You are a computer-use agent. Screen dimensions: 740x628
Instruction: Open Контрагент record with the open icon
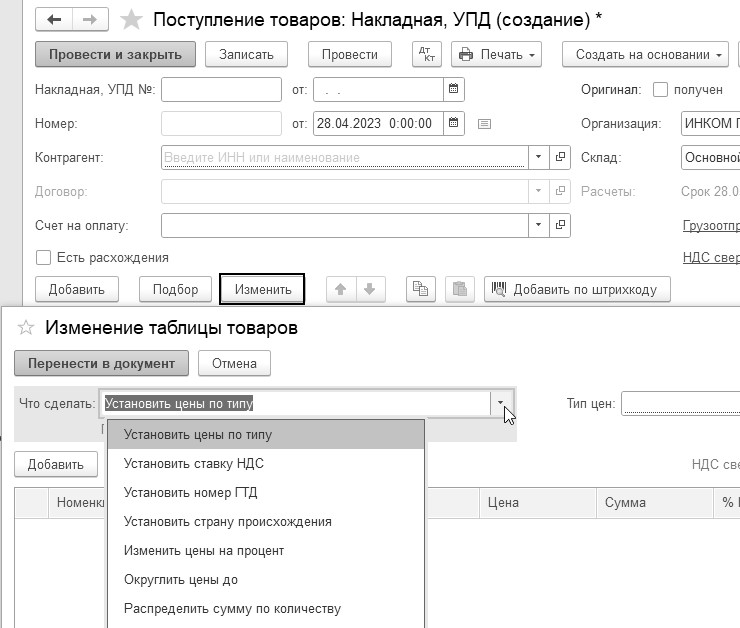[x=560, y=157]
